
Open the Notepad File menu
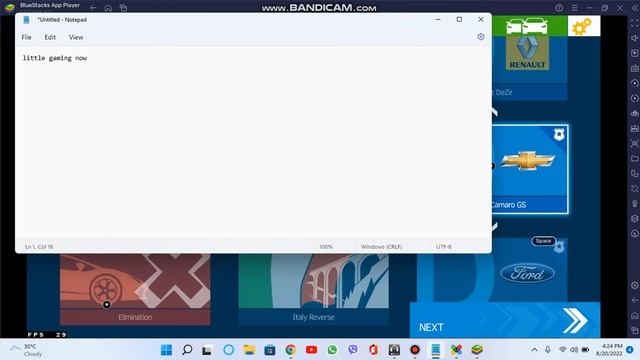click(x=27, y=37)
